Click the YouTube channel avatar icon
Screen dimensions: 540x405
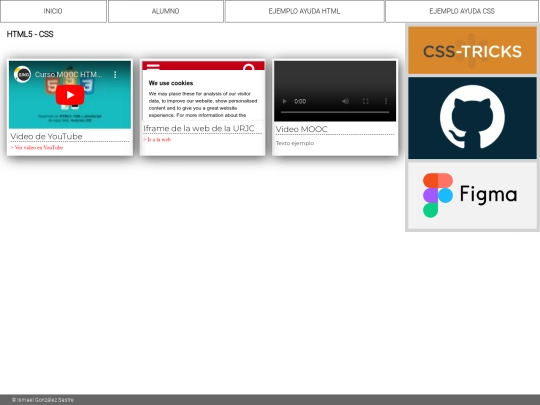pos(22,74)
